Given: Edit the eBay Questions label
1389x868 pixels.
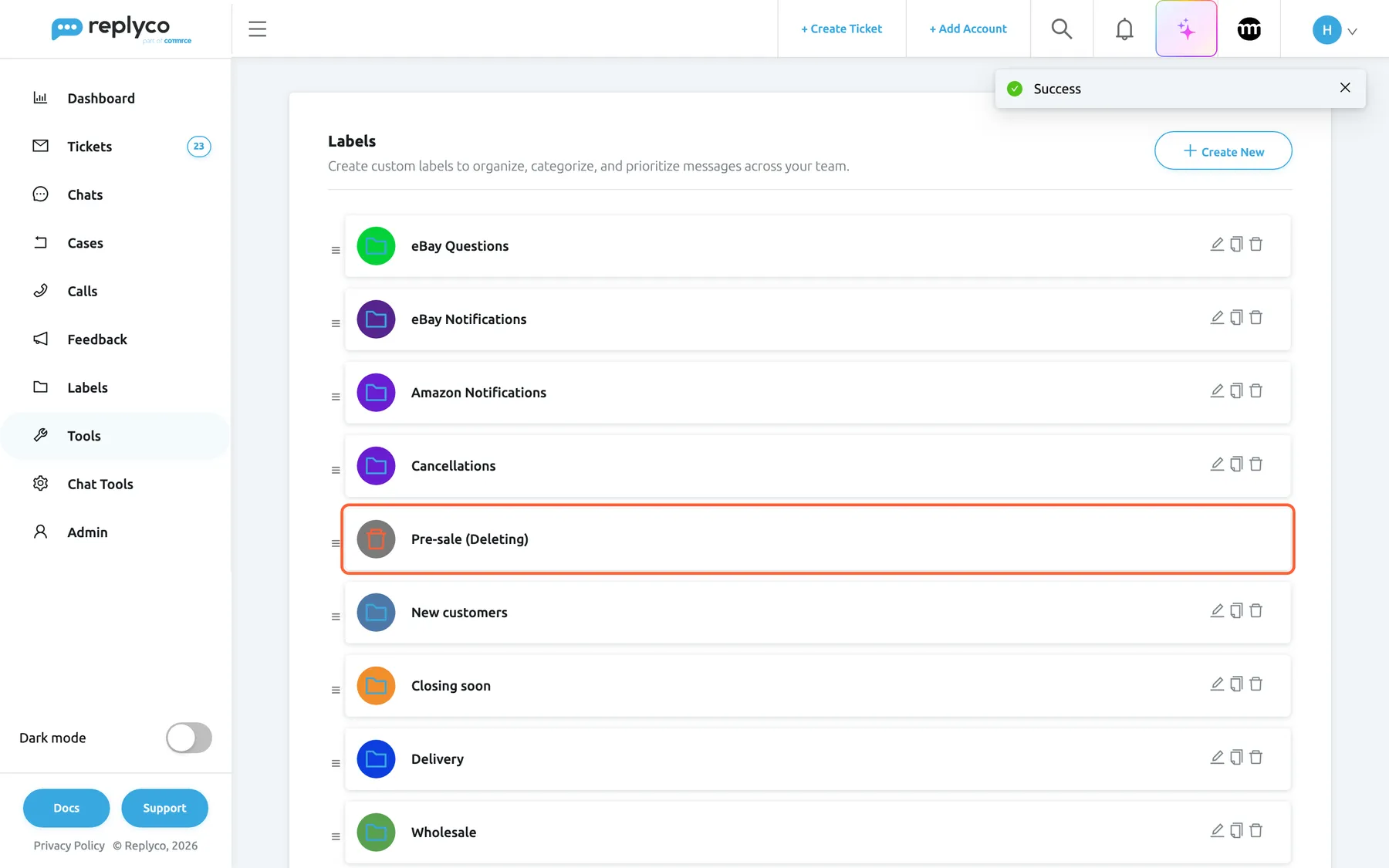Looking at the screenshot, I should click(x=1217, y=245).
